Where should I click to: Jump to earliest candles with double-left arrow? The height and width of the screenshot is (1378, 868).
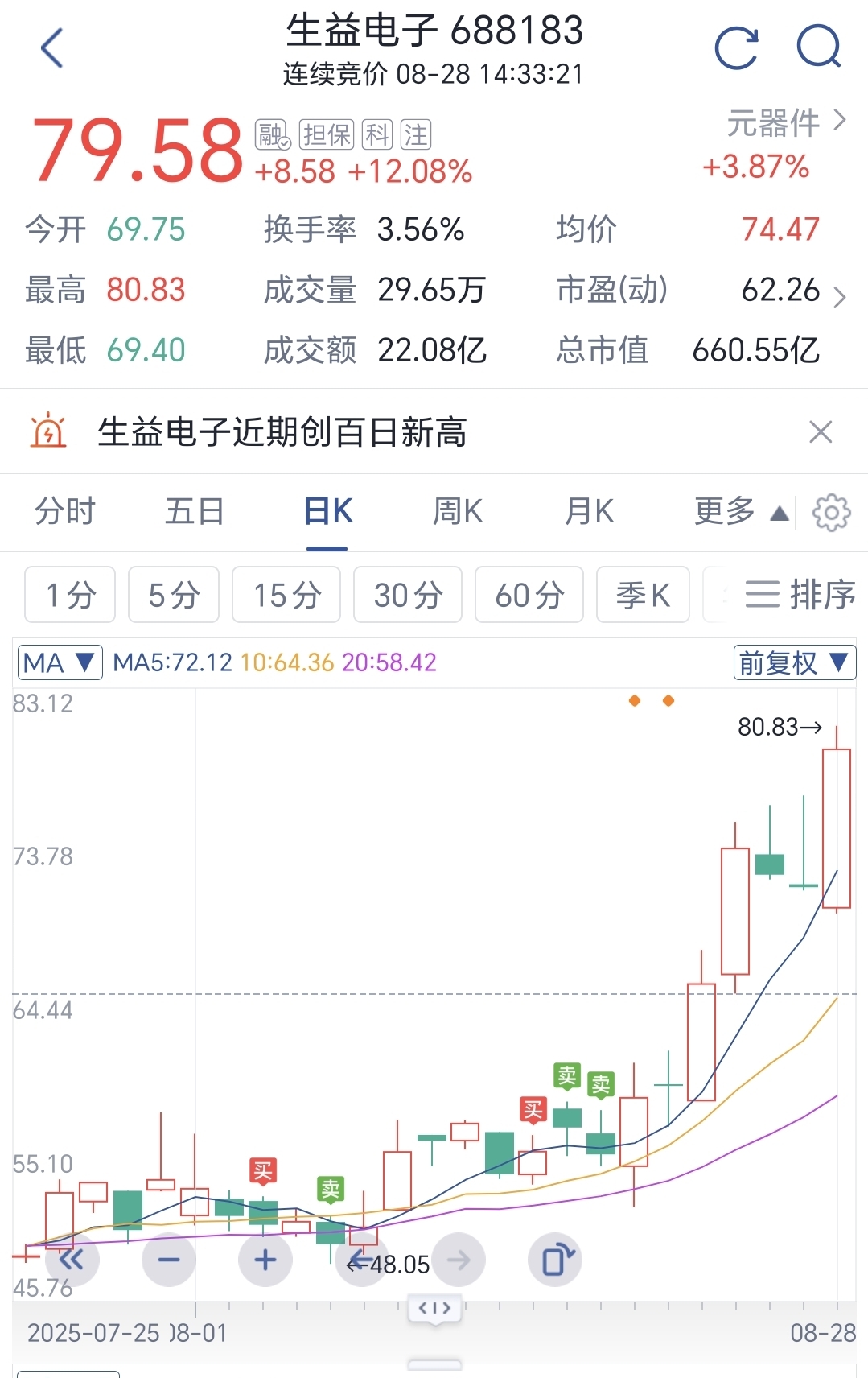pyautogui.click(x=72, y=1260)
